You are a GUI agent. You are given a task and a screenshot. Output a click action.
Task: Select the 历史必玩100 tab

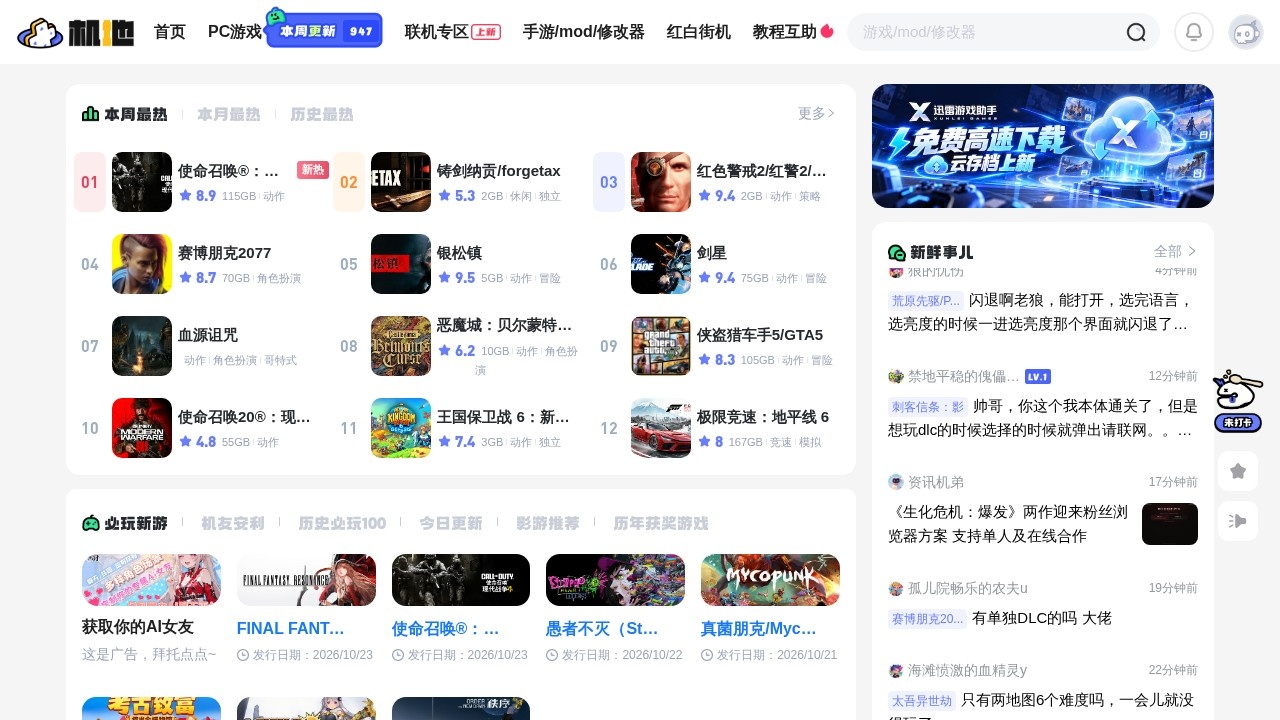[342, 523]
